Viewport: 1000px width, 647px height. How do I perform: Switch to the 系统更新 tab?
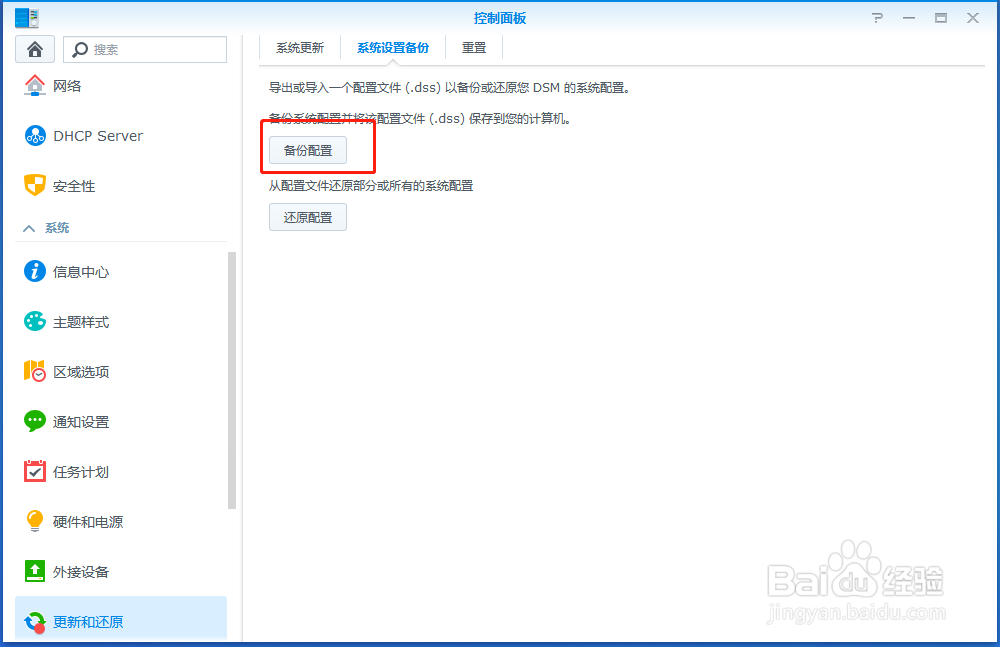[x=298, y=46]
